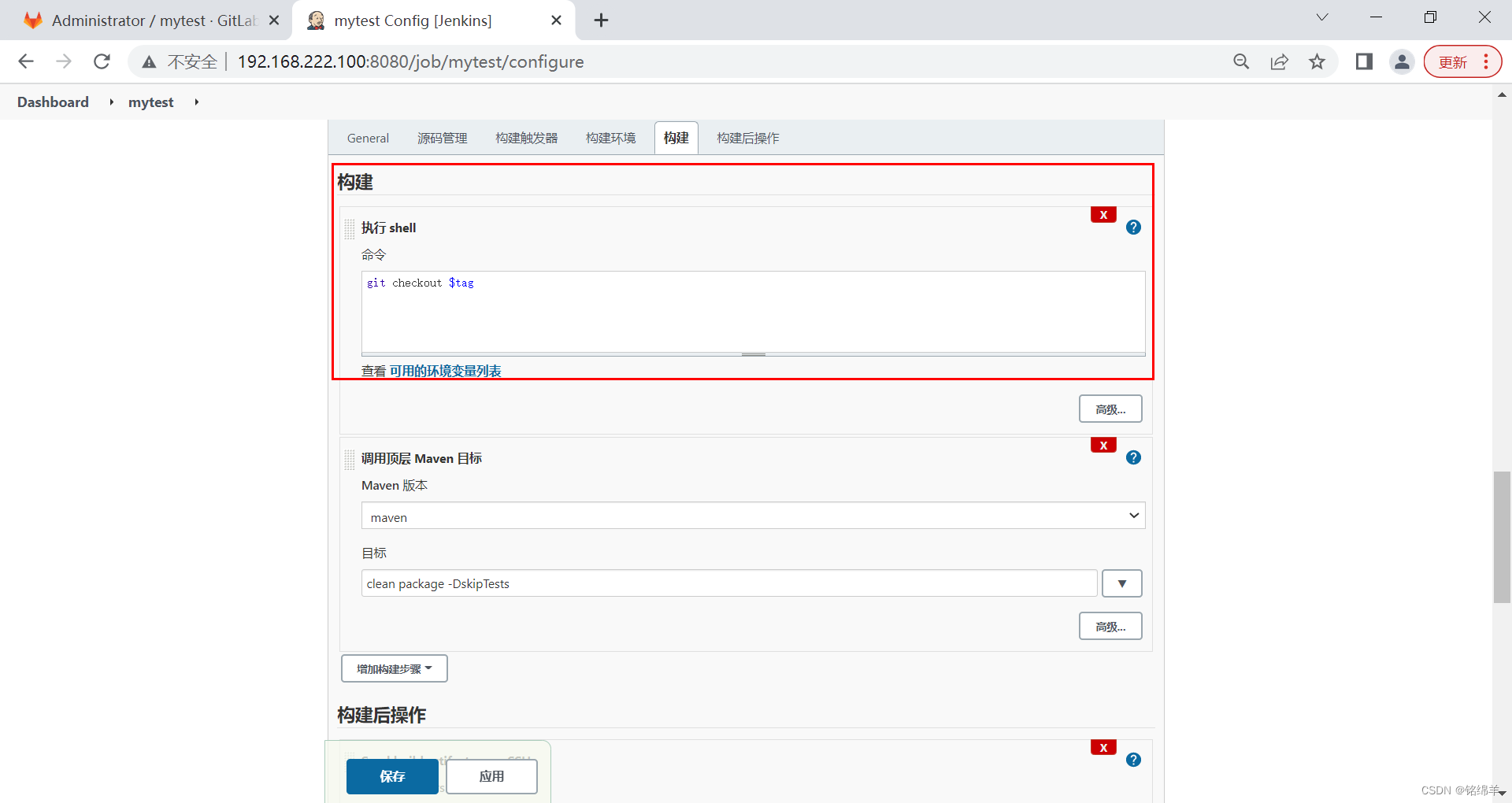1512x803 pixels.
Task: Open the tab search chevron
Action: click(x=1322, y=17)
